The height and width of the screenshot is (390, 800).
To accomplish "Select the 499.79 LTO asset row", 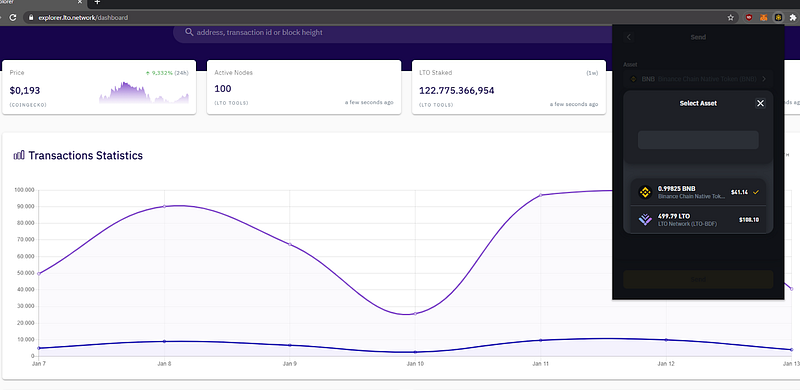I will click(698, 220).
